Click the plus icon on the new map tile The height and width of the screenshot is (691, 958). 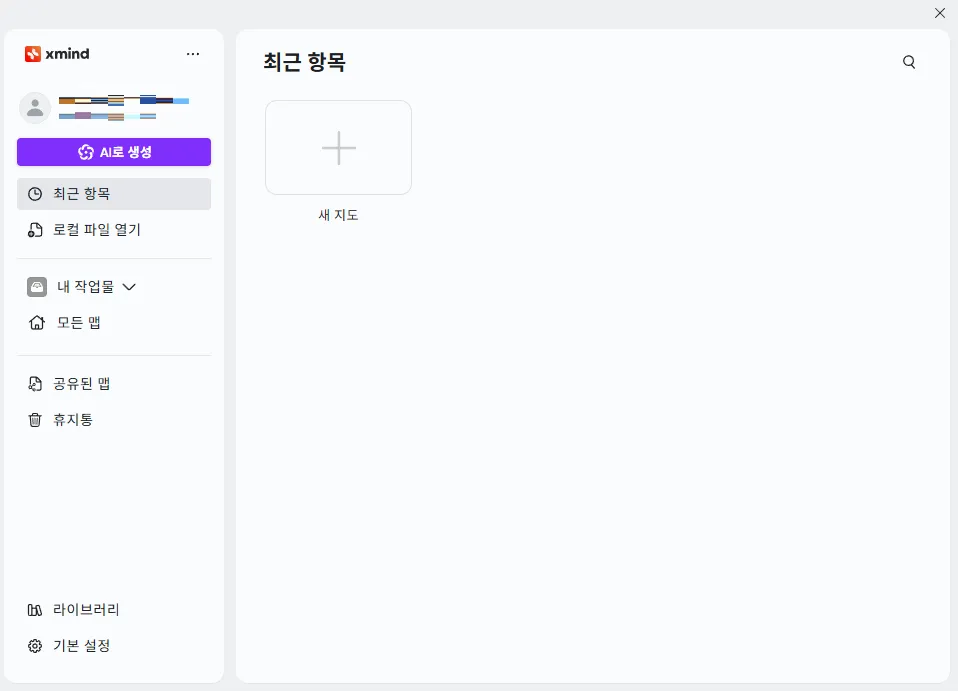338,147
